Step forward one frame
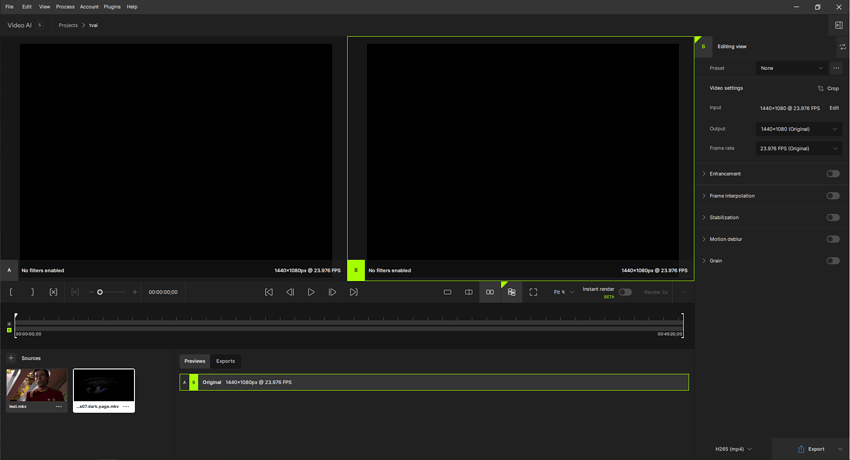 [x=332, y=292]
